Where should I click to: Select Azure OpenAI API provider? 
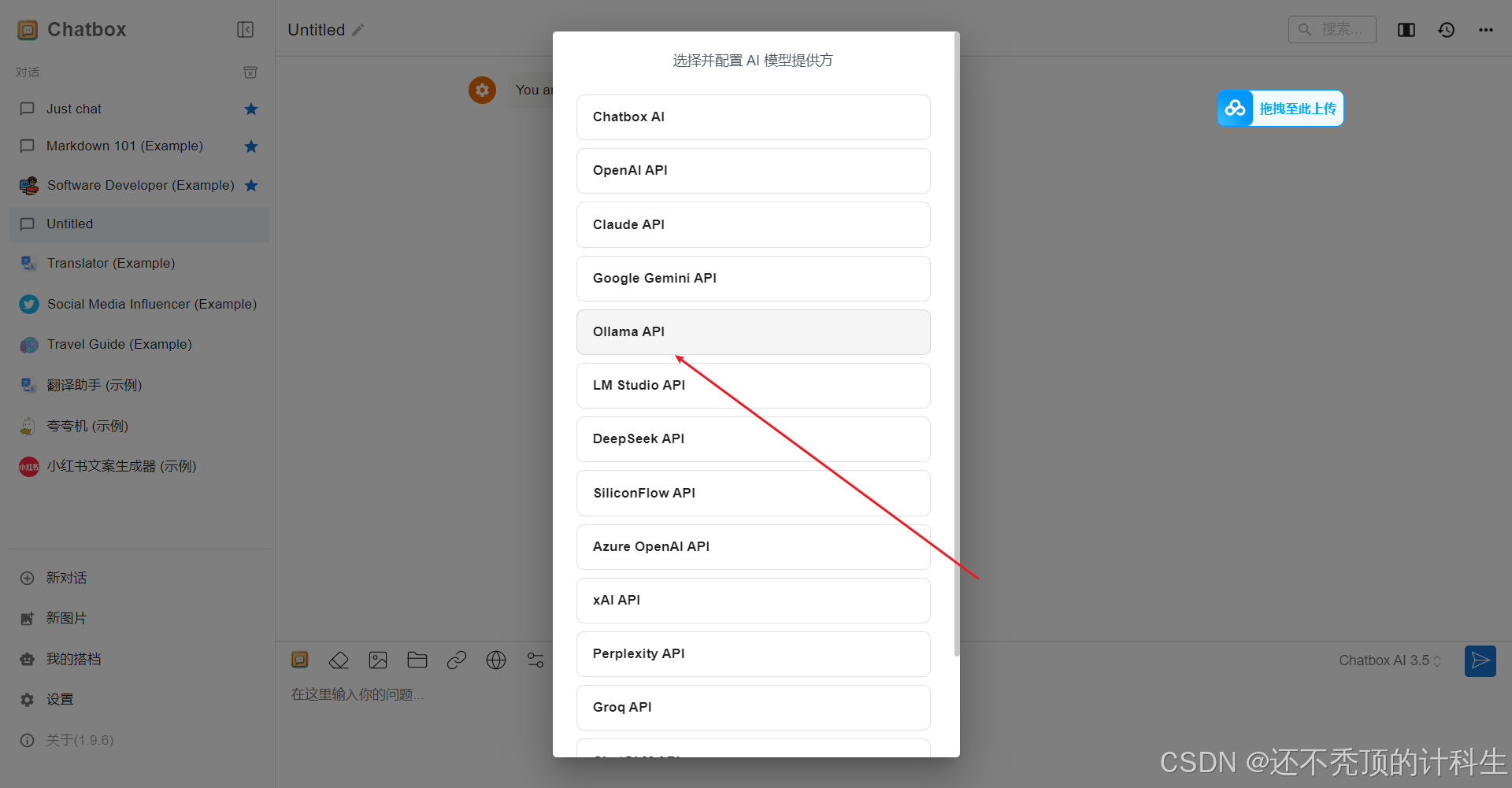[x=754, y=547]
